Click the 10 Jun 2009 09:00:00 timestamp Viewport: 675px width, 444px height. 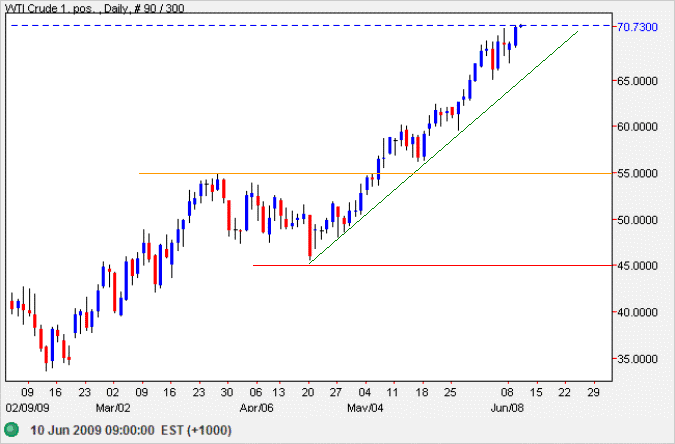coord(92,430)
